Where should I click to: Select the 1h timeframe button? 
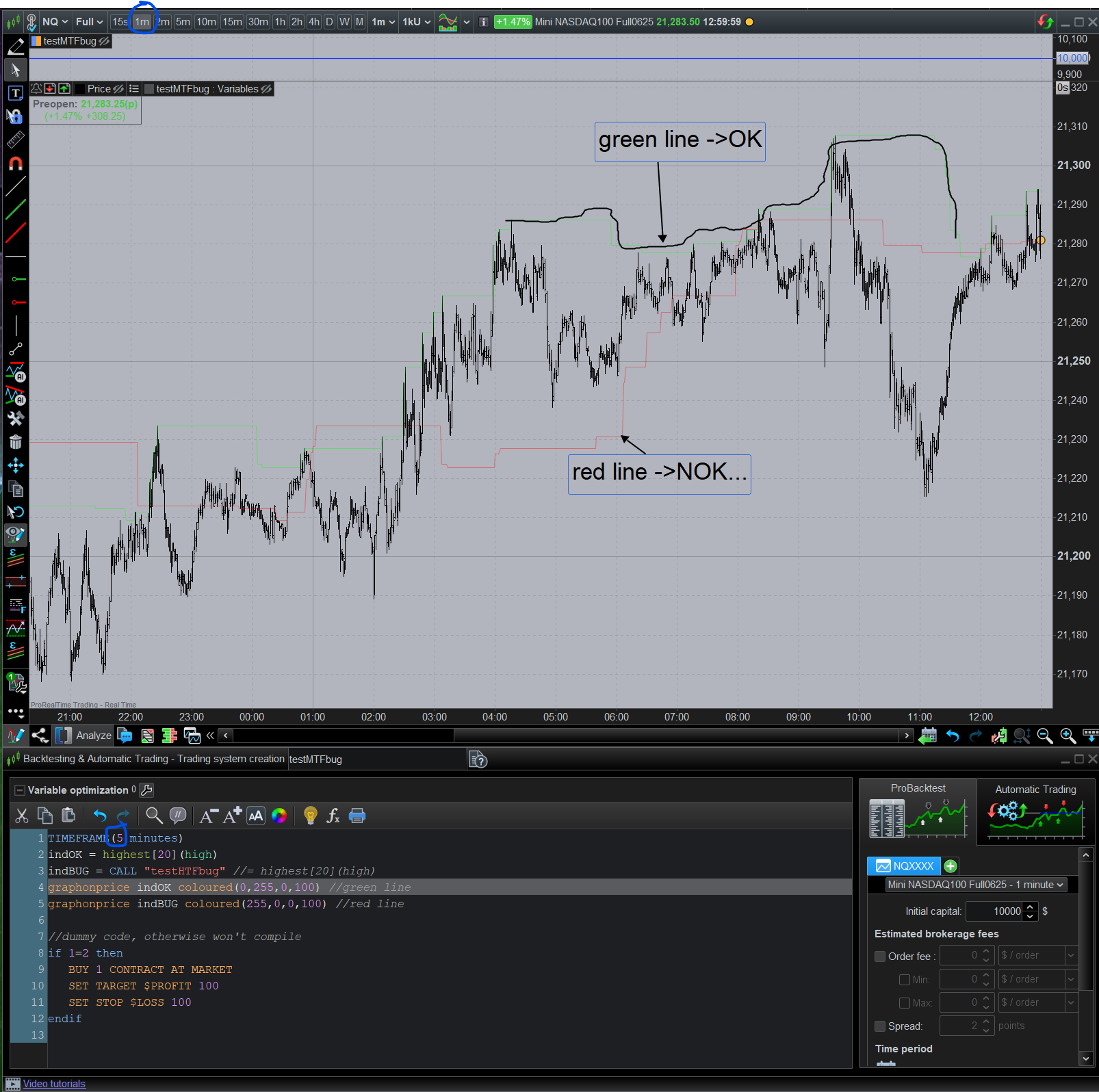pyautogui.click(x=280, y=22)
